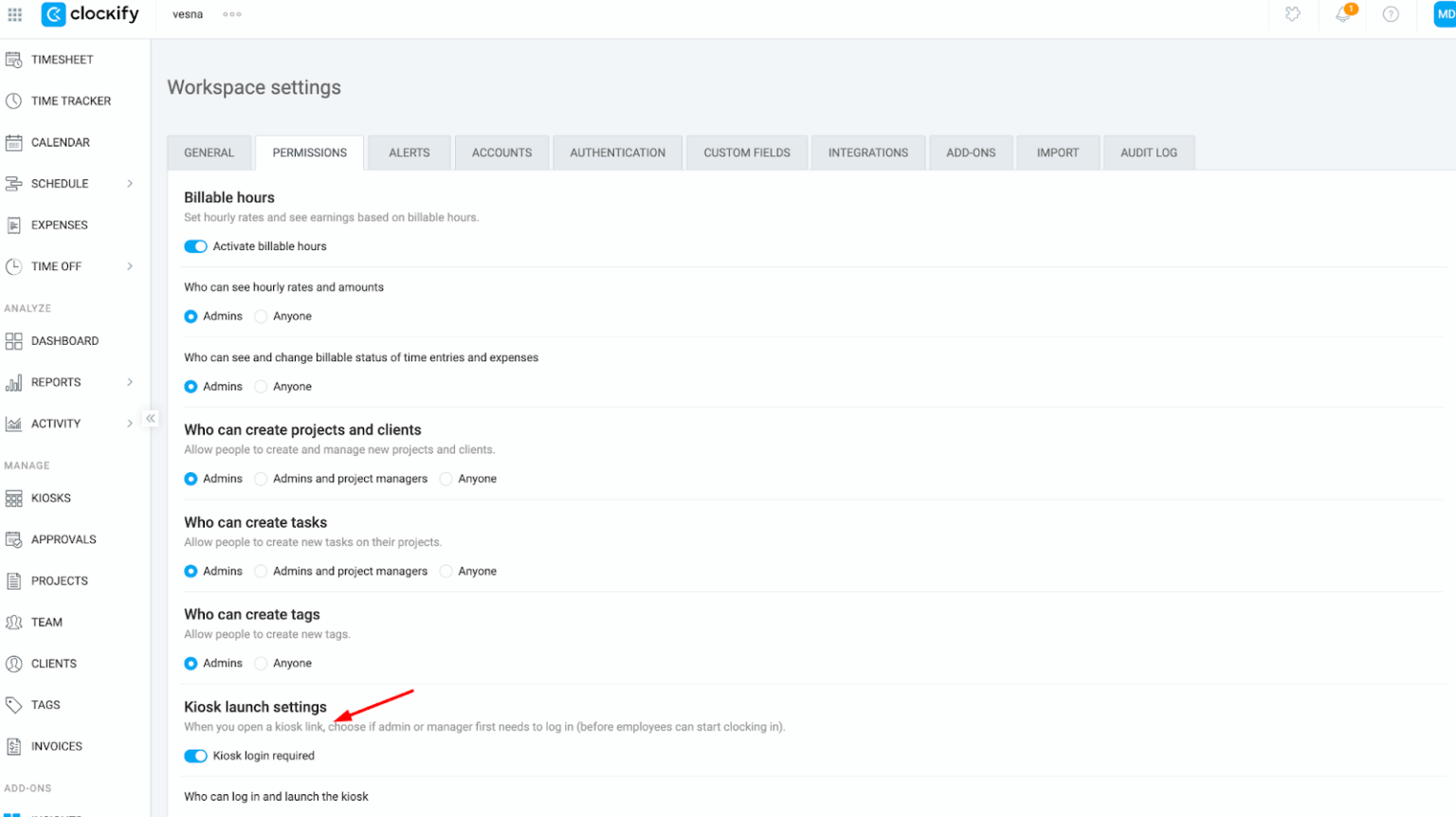Click the Clockify logo link
Screen dimensions: 1456x817
pyautogui.click(x=91, y=14)
